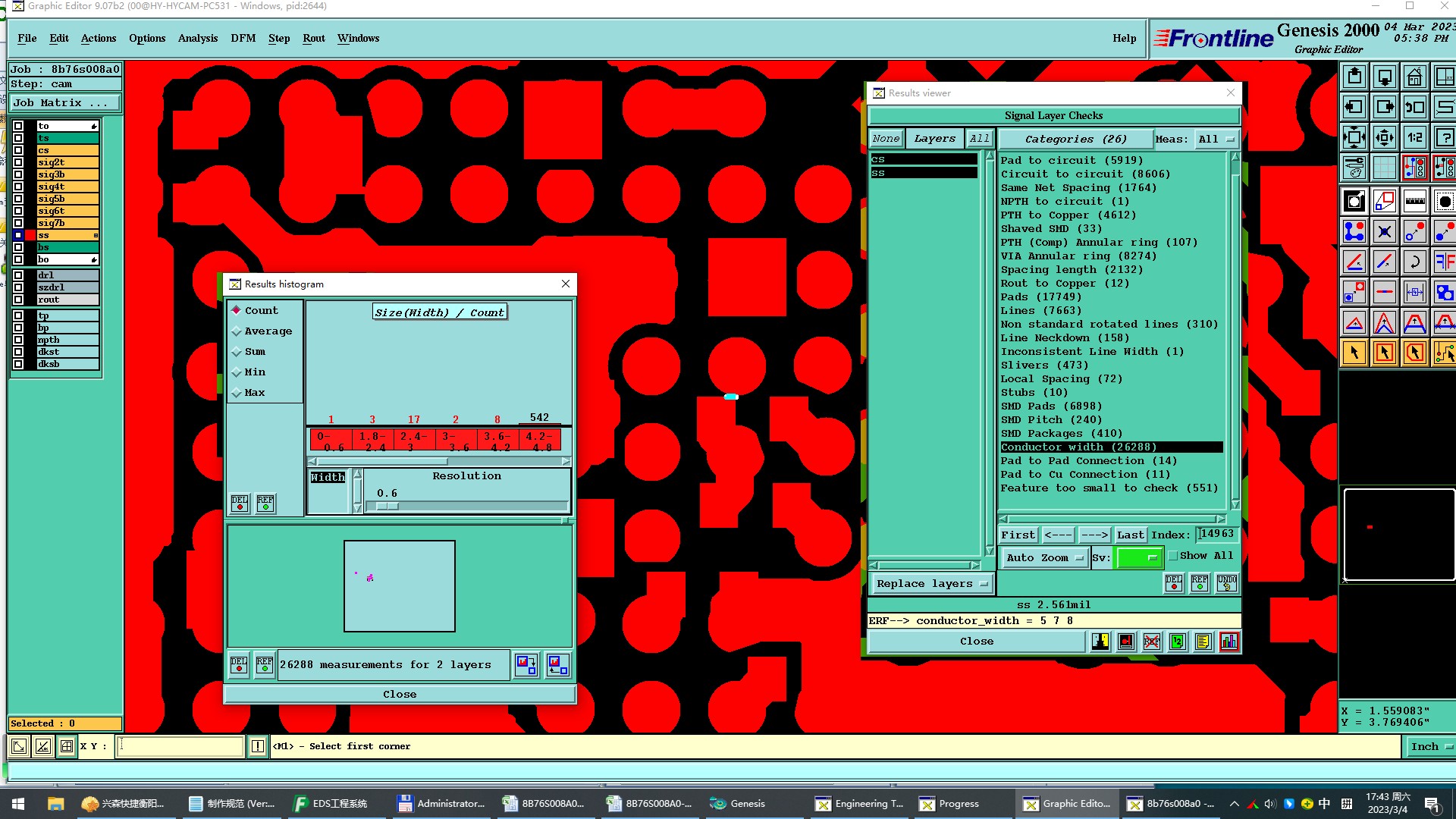
Task: Click the rotate arrow tool icon
Action: [x=1414, y=262]
